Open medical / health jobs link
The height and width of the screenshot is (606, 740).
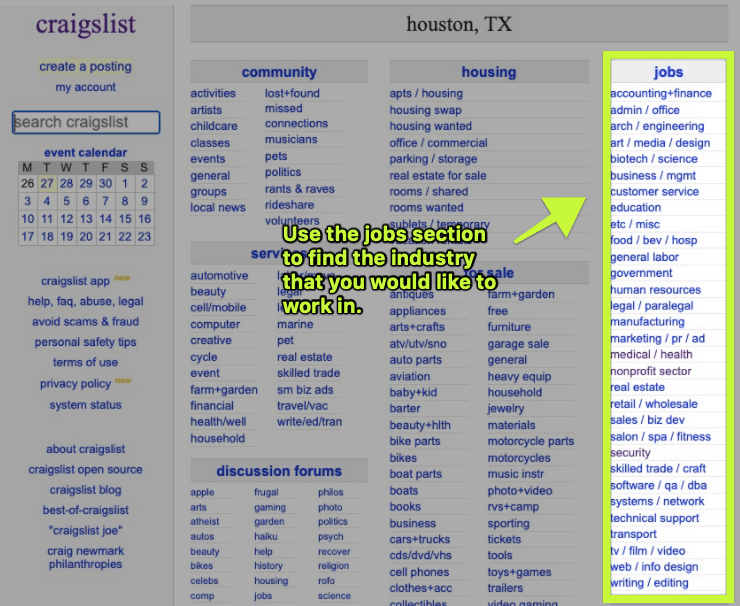click(x=651, y=354)
